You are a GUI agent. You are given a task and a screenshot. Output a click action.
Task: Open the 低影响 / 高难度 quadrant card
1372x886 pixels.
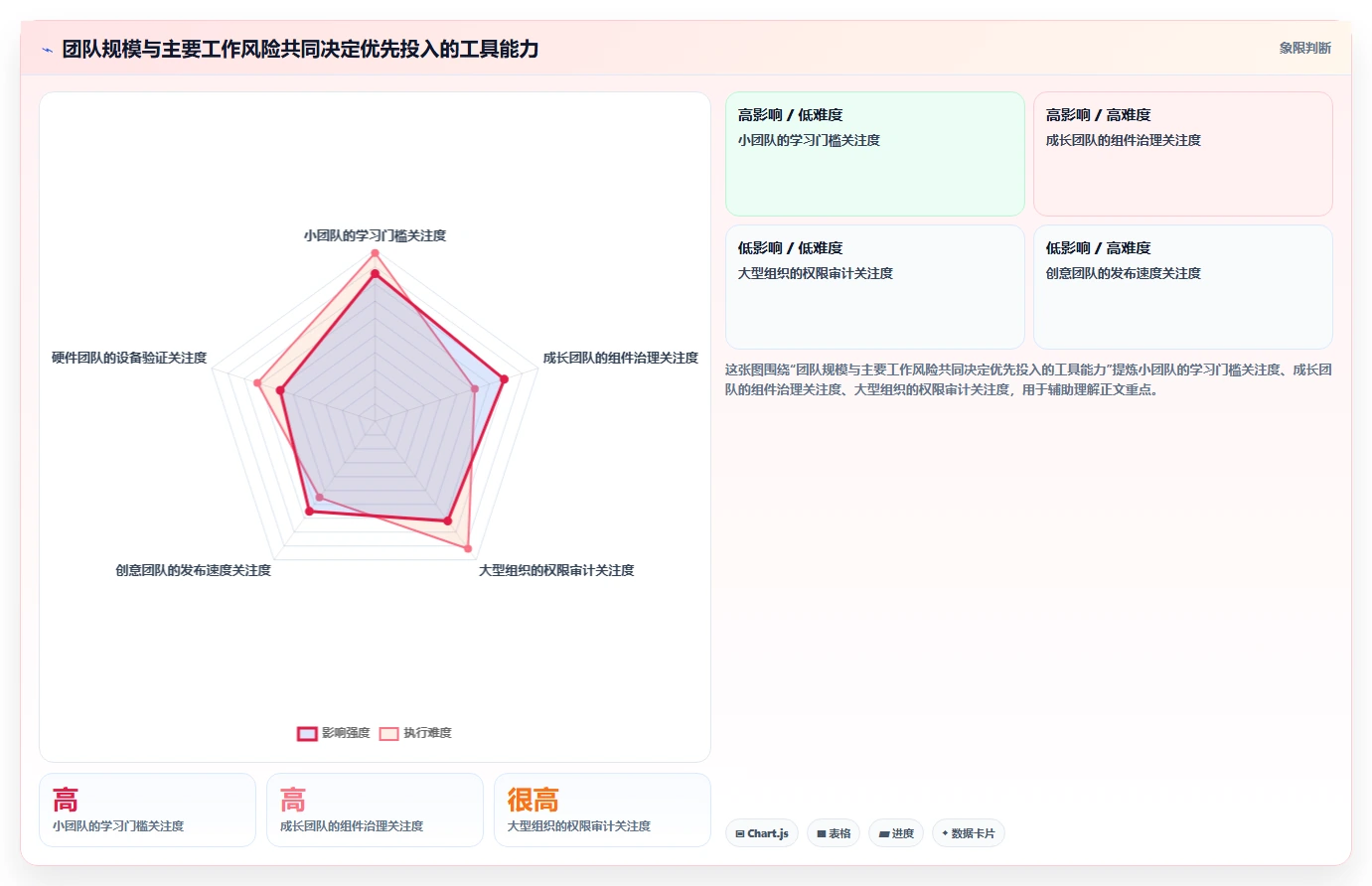(1183, 287)
